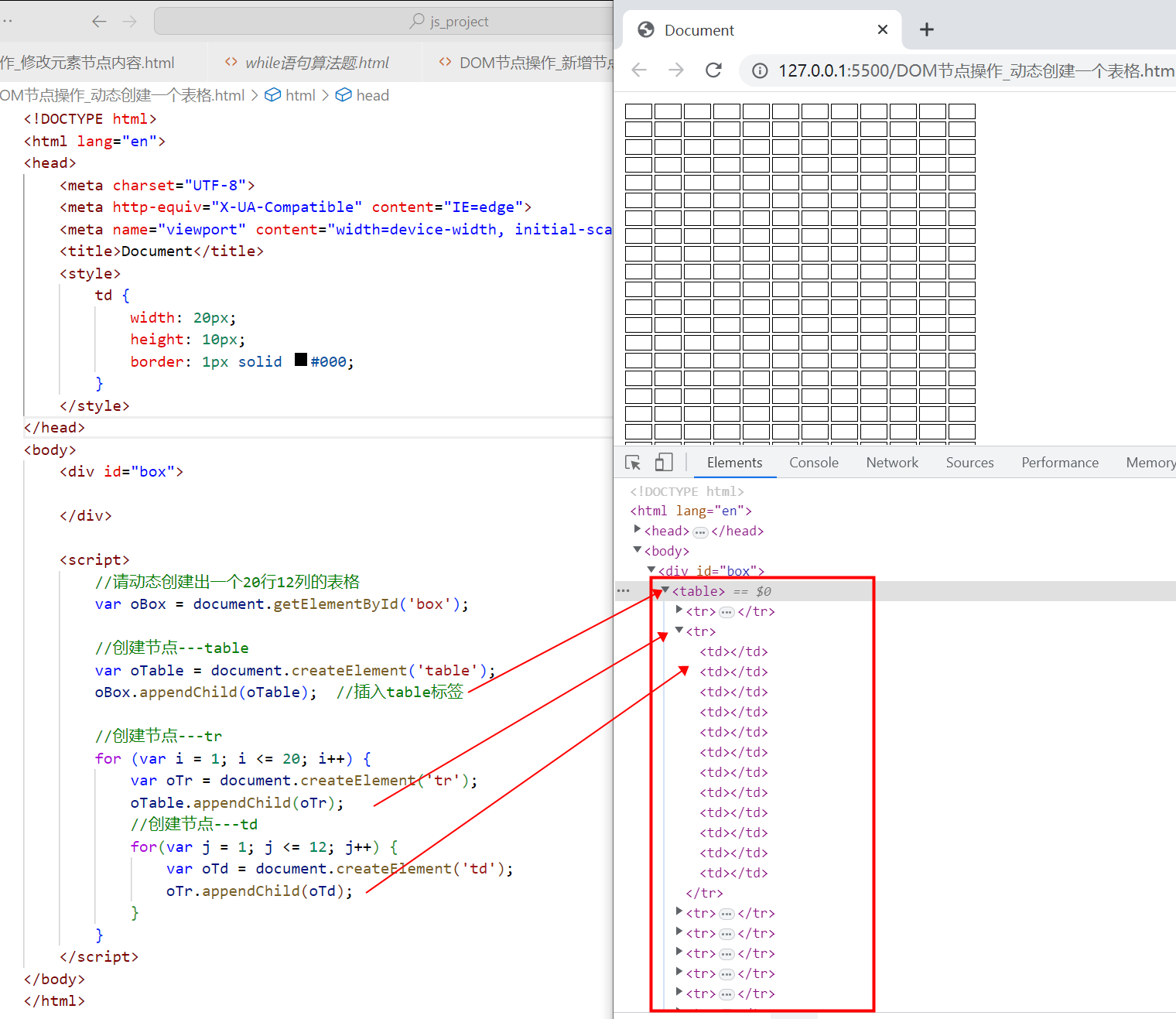Switch to the while语句算法题.html editor tab
Image resolution: width=1176 pixels, height=1019 pixels.
(307, 63)
